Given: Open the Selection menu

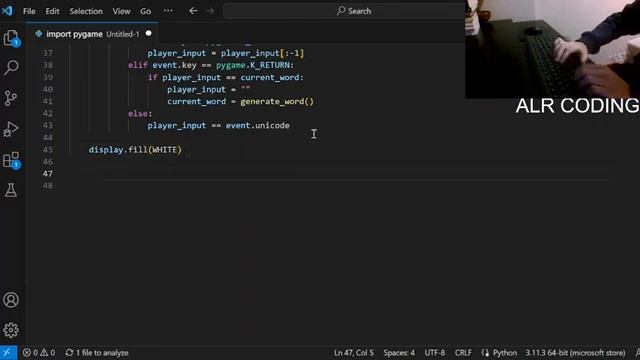Looking at the screenshot, I should click(x=86, y=11).
